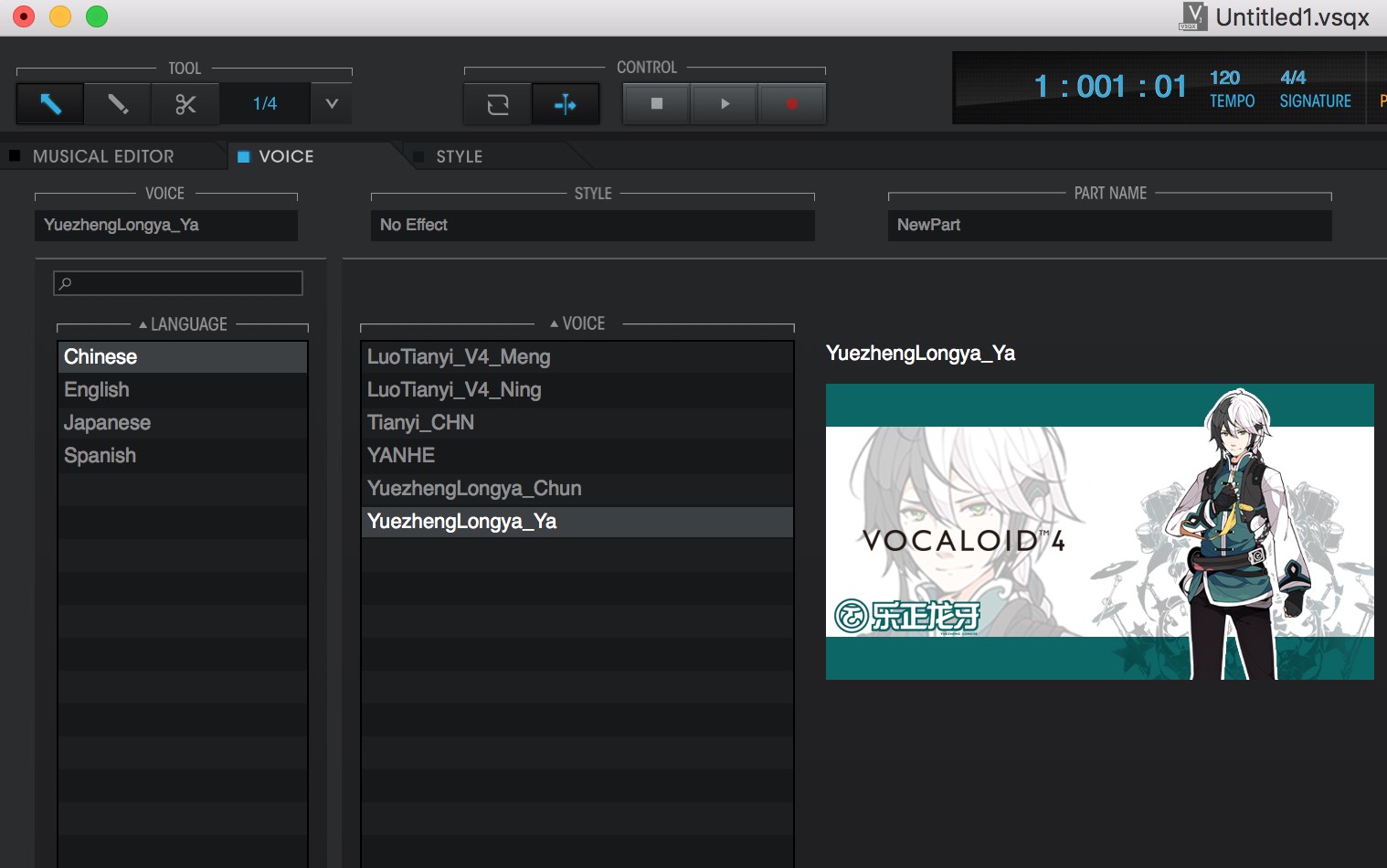Click the VSQX document icon in title bar

1193,16
